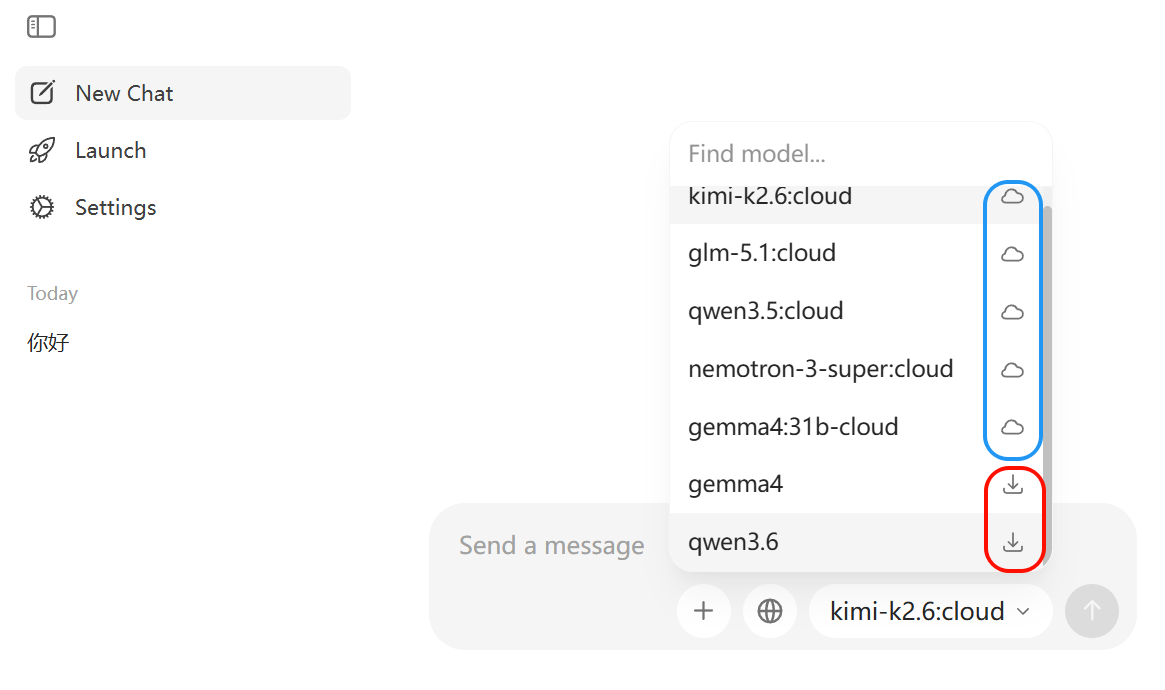The height and width of the screenshot is (690, 1165).
Task: Focus the Find model search field
Action: (x=860, y=154)
